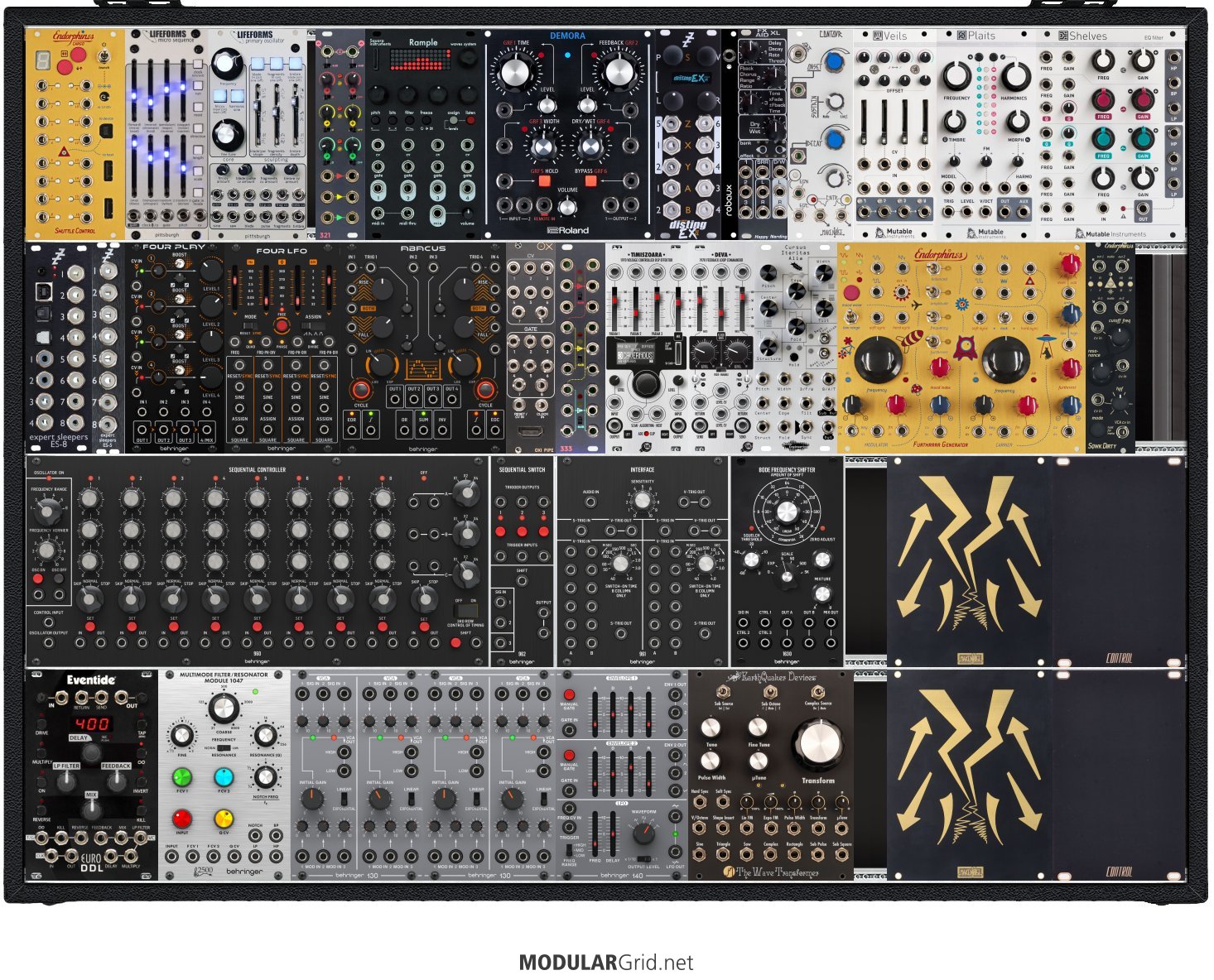Image resolution: width=1214 pixels, height=980 pixels.
Task: Turn the FREQUENCY RANGE knob on the 960
Action: click(x=48, y=512)
